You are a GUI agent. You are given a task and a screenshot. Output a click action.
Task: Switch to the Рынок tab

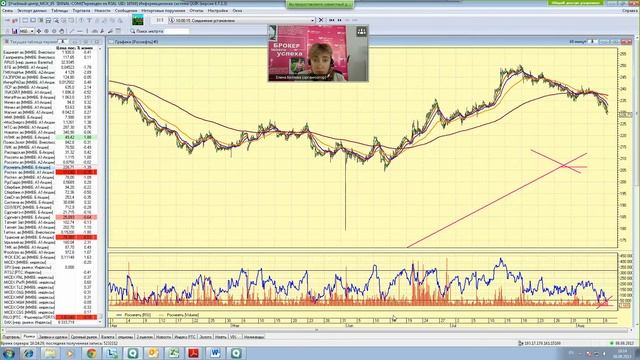[29, 337]
